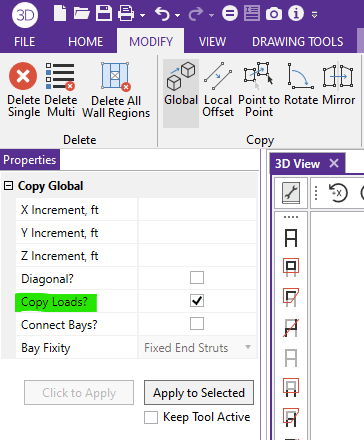Open the Rotate copy tool
The image size is (364, 440).
point(301,83)
